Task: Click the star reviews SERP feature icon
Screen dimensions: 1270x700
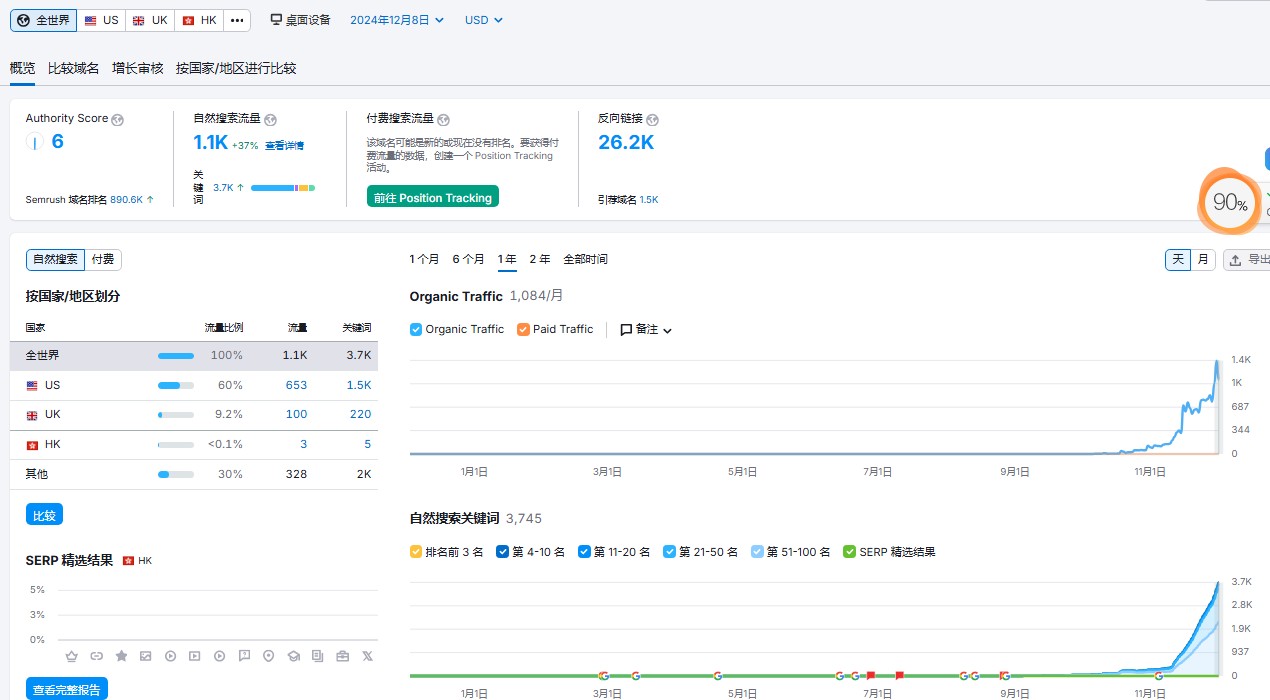Action: (121, 656)
